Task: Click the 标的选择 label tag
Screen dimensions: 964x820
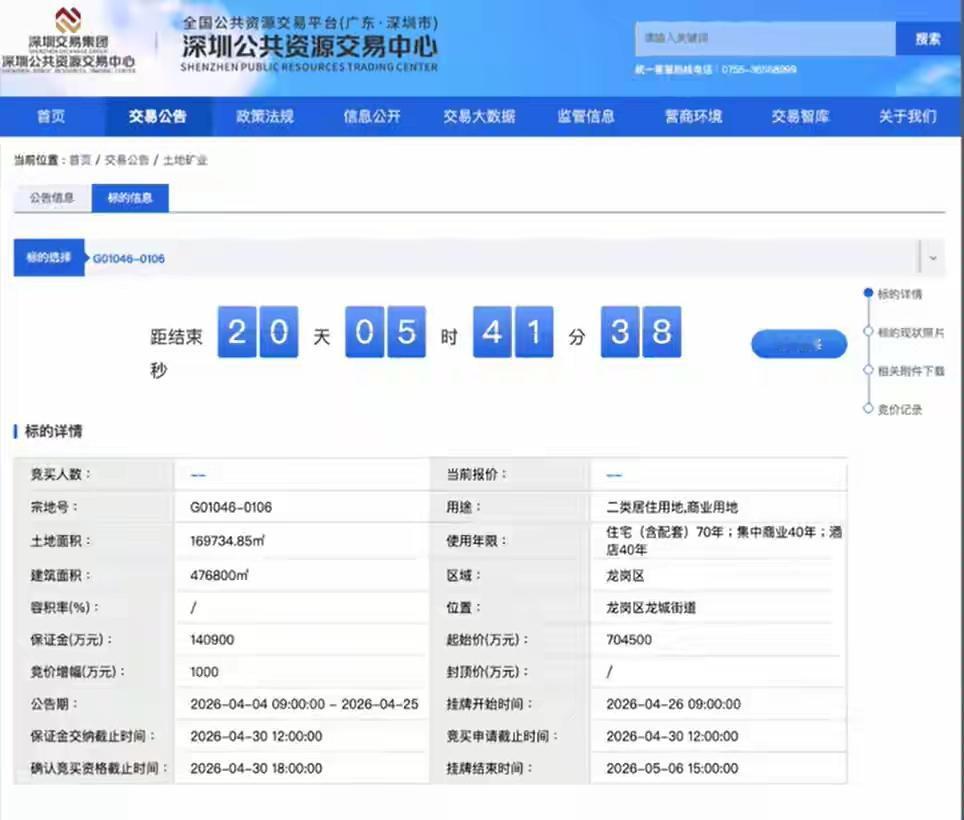Action: tap(48, 257)
